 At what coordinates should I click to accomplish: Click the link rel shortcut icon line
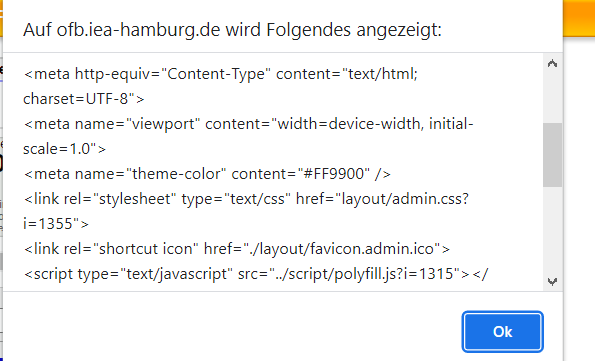point(237,249)
